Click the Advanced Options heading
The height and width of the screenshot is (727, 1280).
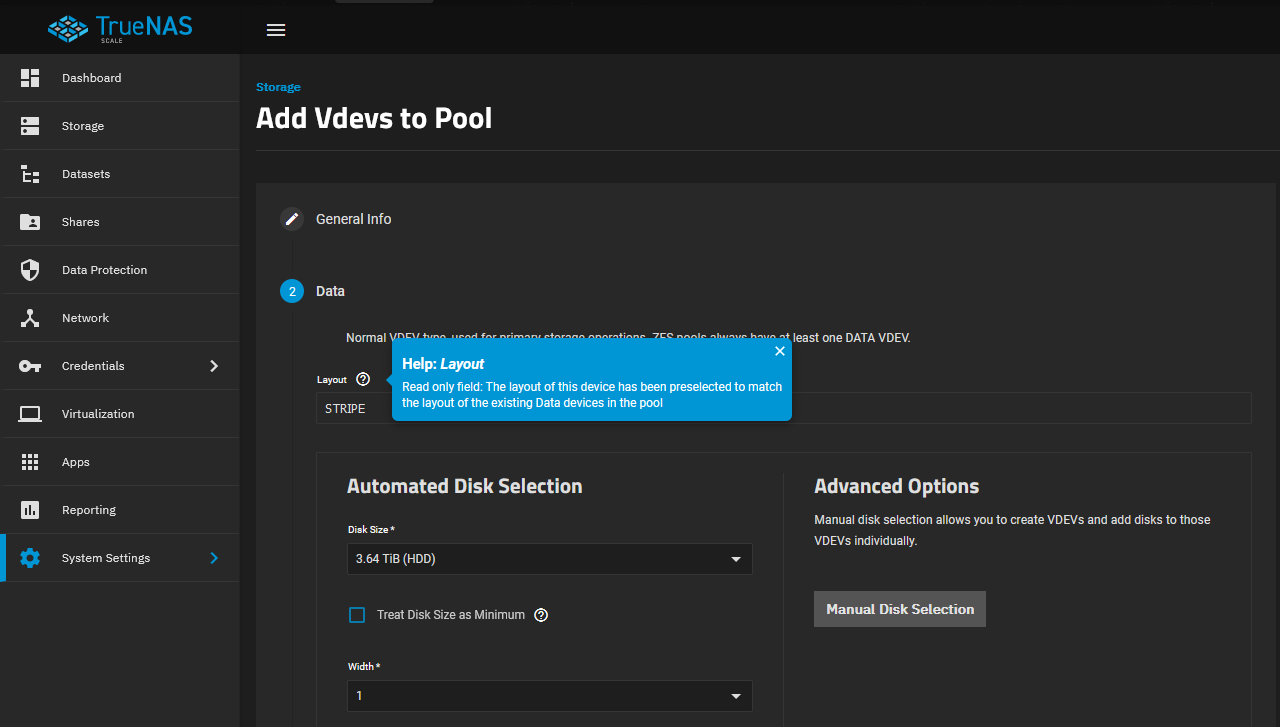[897, 486]
